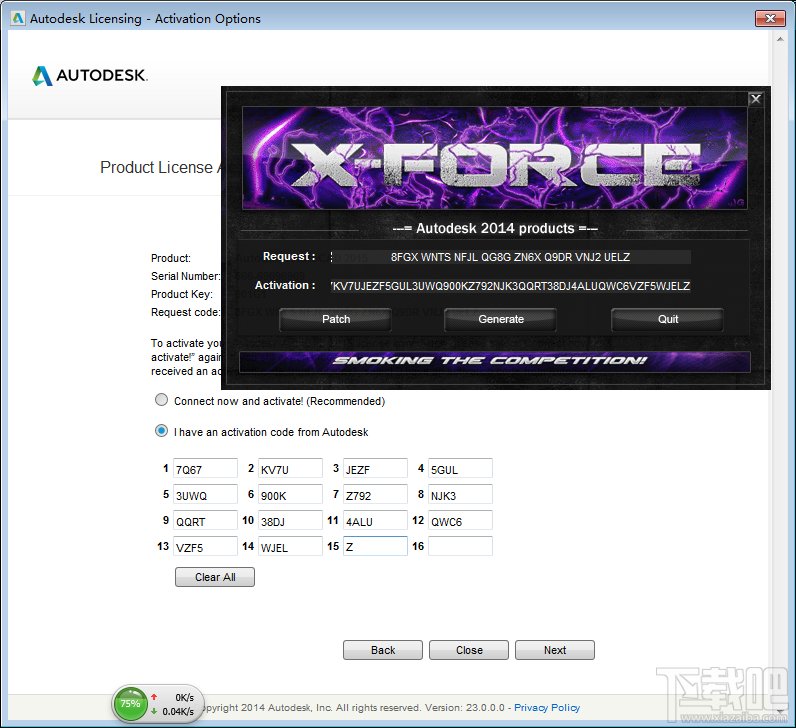Click the Quit button in X-Force
796x728 pixels.
[x=668, y=319]
